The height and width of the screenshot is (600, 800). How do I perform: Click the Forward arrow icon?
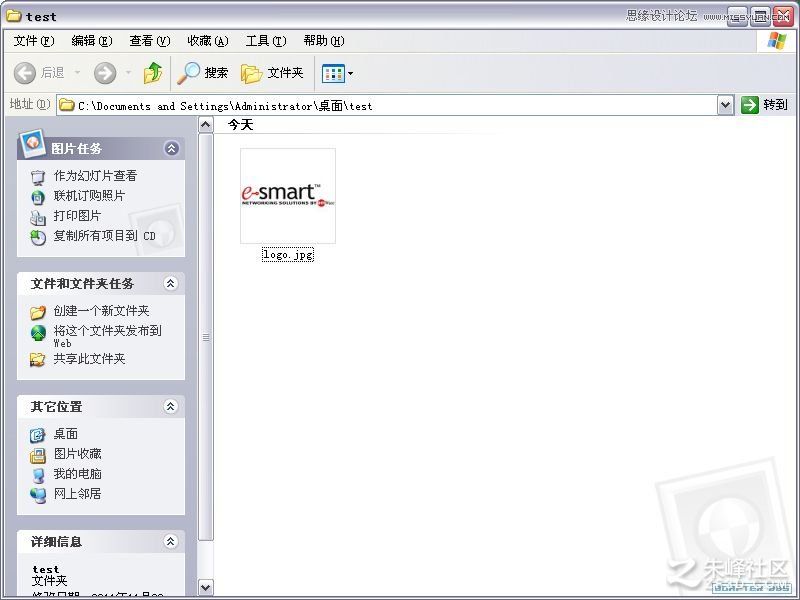(x=105, y=73)
